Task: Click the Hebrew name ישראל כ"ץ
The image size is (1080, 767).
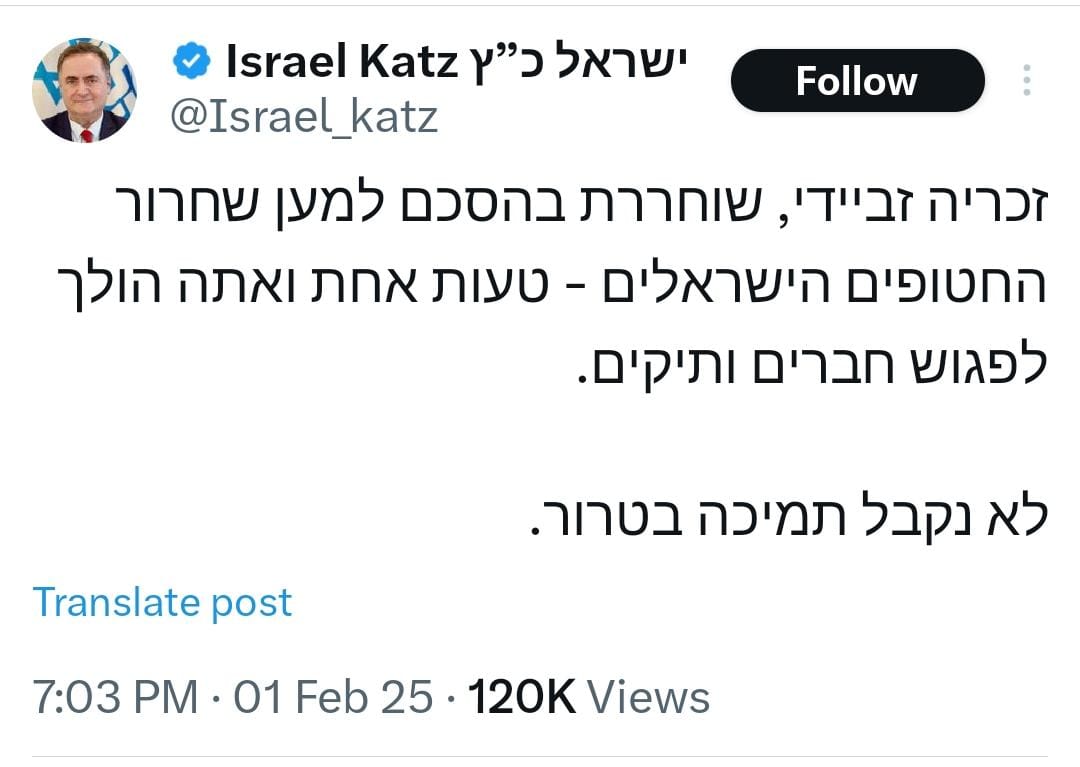Action: click(576, 64)
